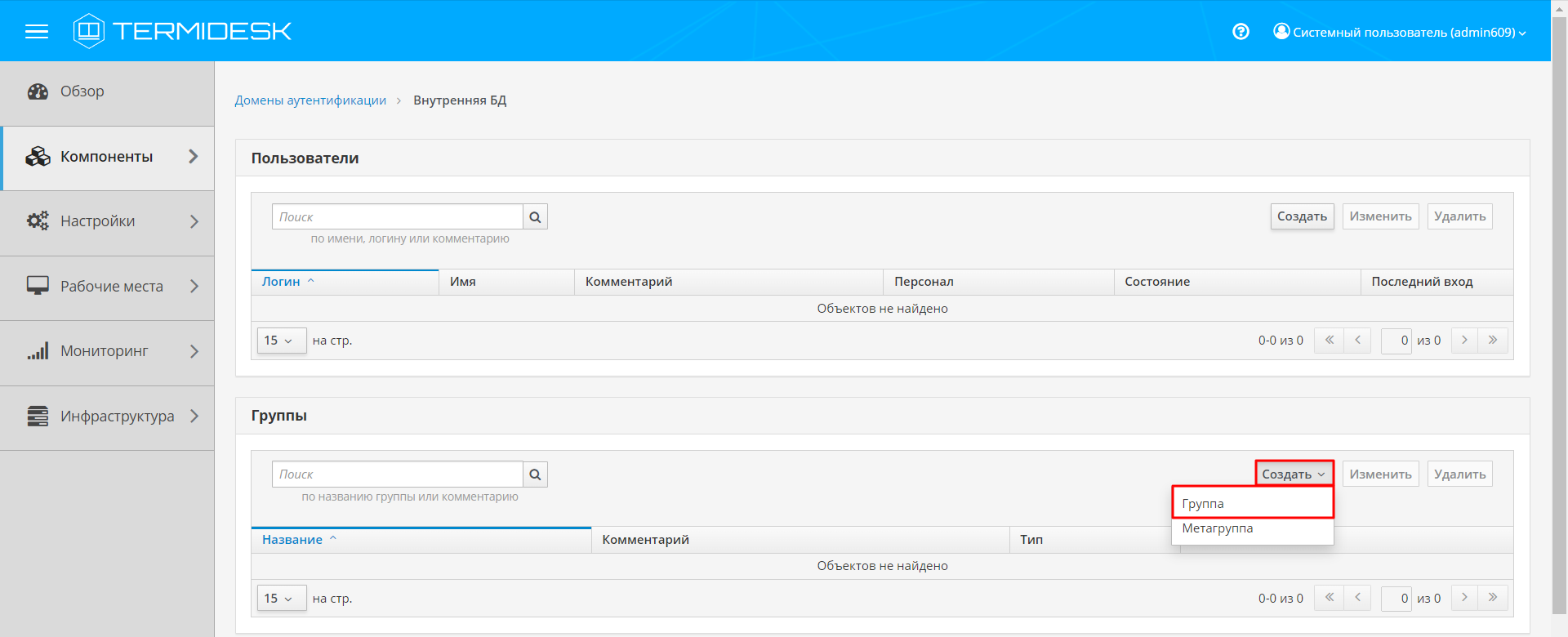
Task: Open system user account dropdown
Action: [x=1399, y=32]
